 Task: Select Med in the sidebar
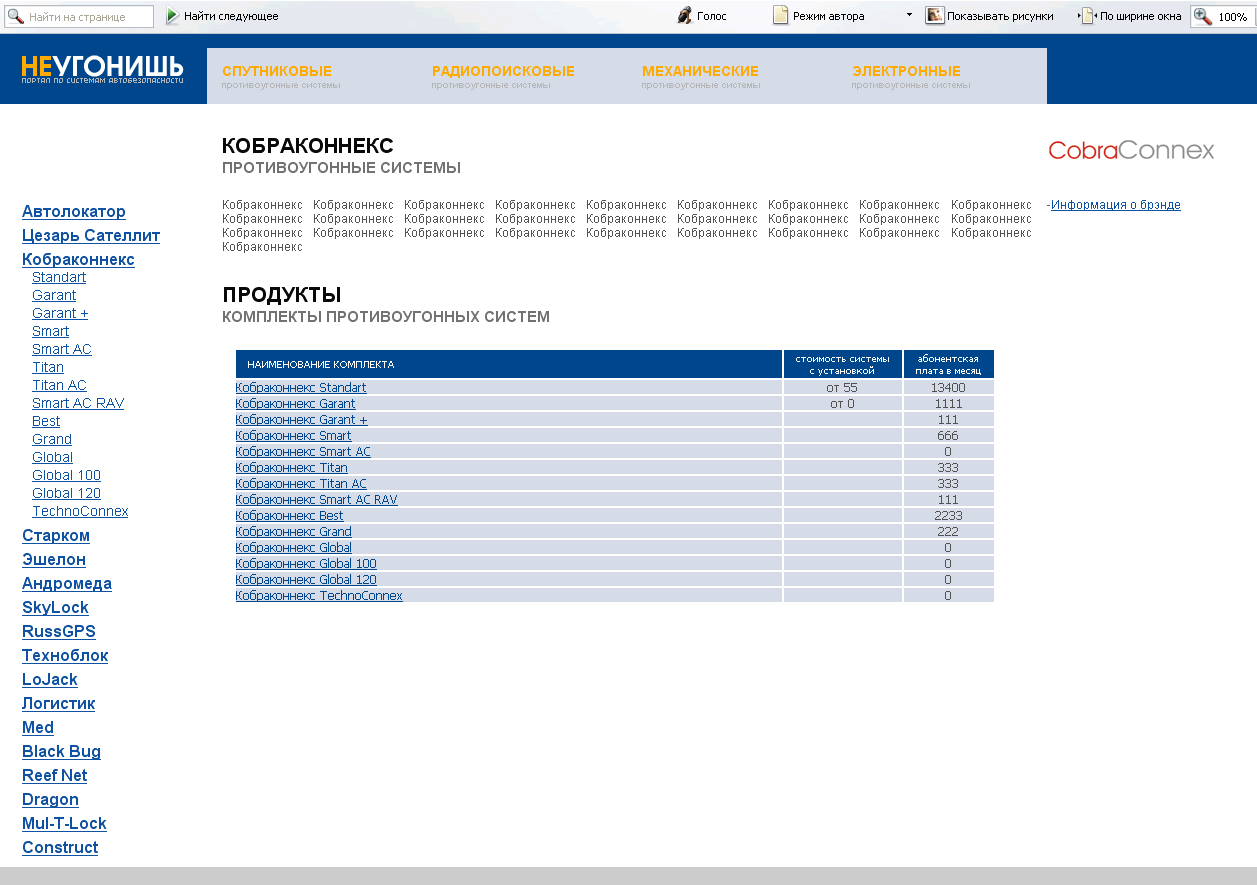click(x=38, y=728)
